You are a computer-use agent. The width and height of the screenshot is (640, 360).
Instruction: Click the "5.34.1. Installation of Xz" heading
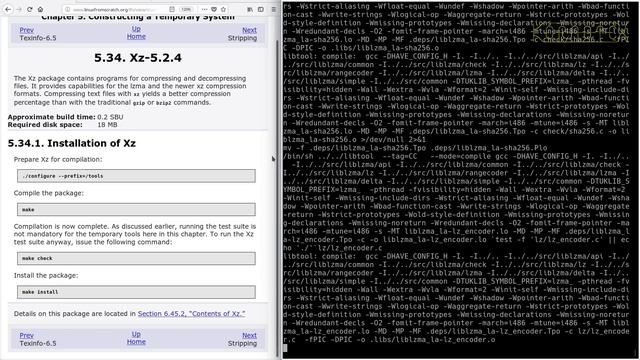point(72,143)
